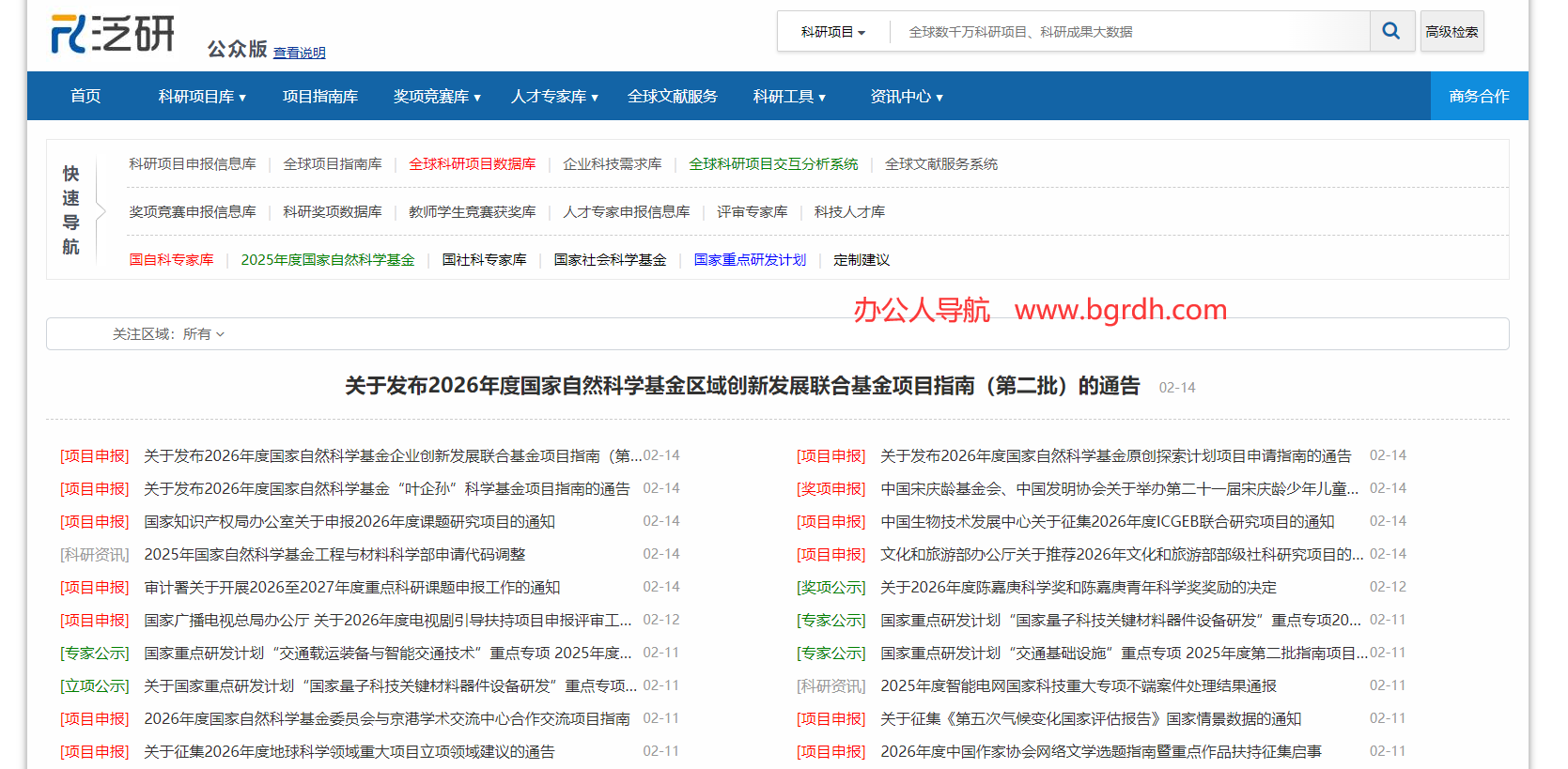Viewport: 1568px width, 769px height.
Task: Click the magnifier search icon
Action: pos(1391,31)
